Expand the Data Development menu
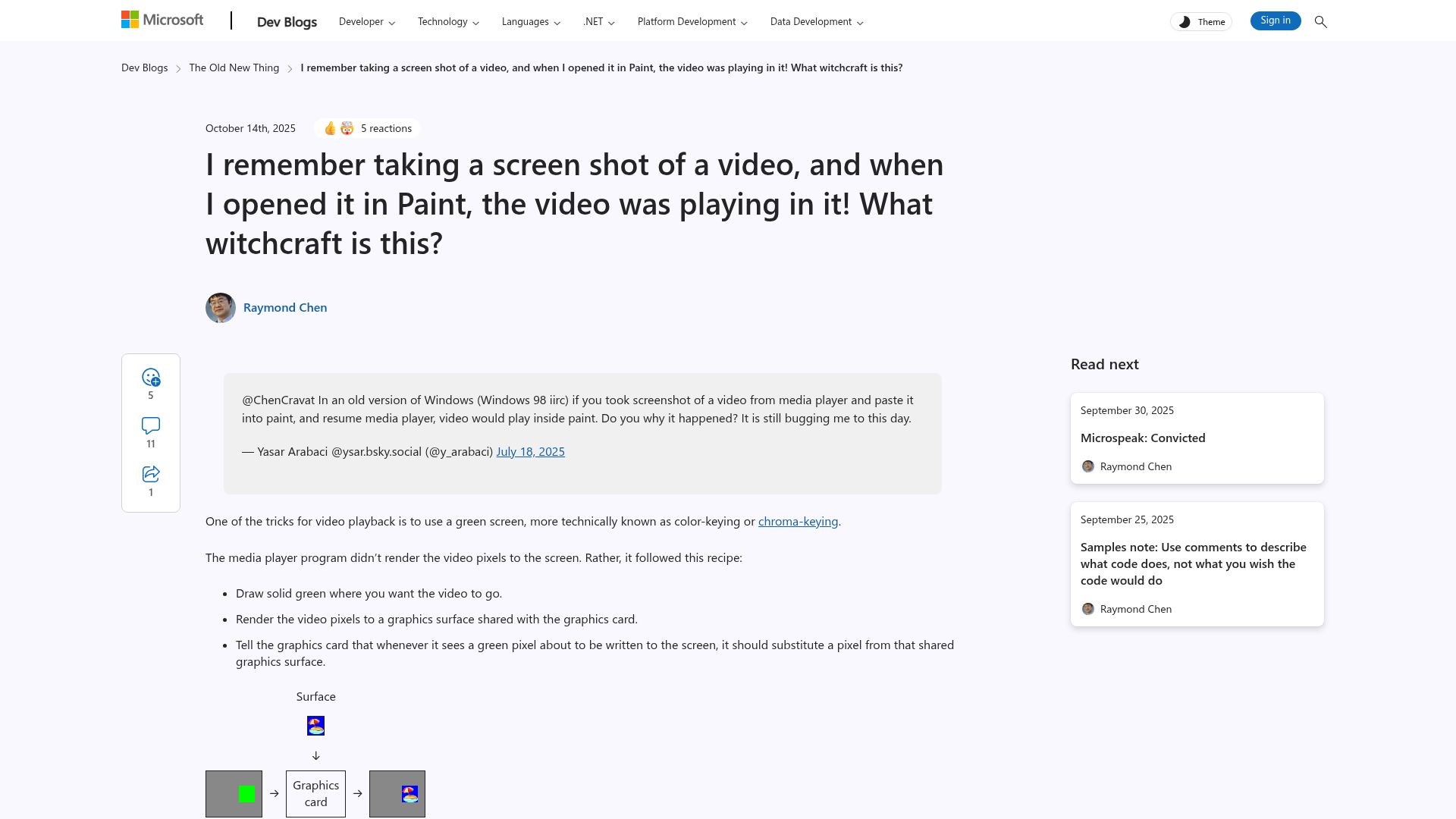 click(x=817, y=22)
